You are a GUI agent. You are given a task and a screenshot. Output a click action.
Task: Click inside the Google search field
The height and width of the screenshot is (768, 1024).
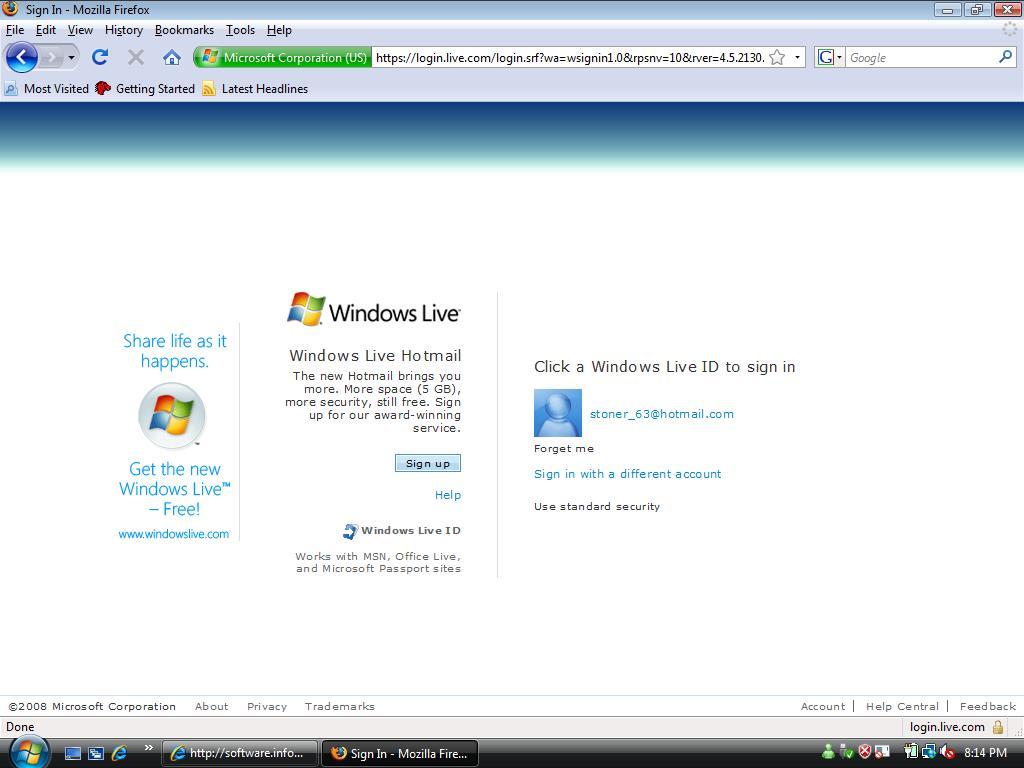pos(920,57)
